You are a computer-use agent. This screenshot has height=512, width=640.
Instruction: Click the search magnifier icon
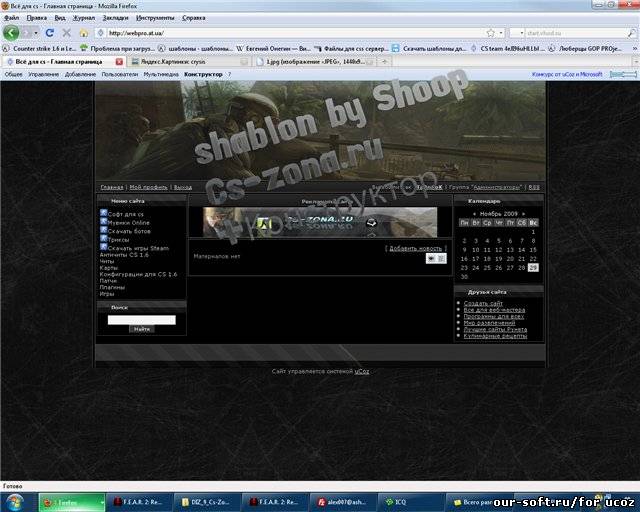[x=631, y=33]
